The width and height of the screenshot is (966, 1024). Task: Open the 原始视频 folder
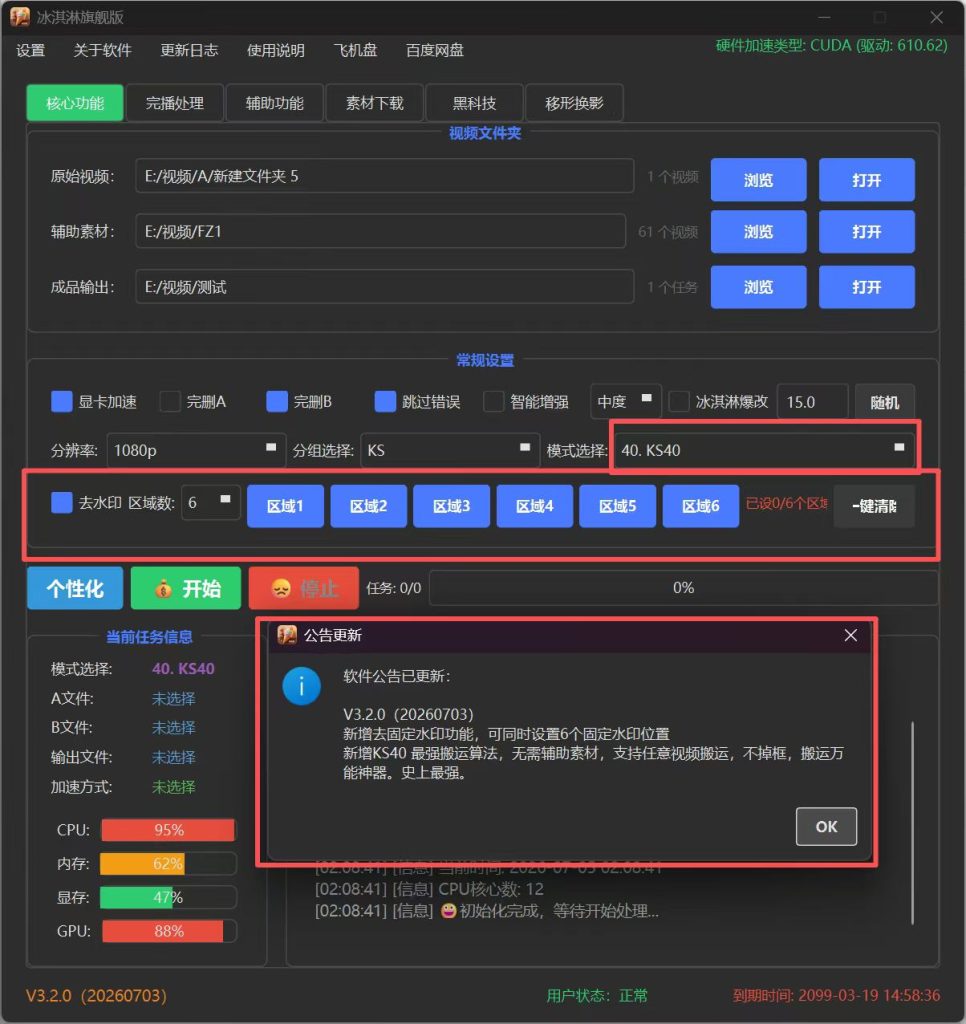point(867,180)
